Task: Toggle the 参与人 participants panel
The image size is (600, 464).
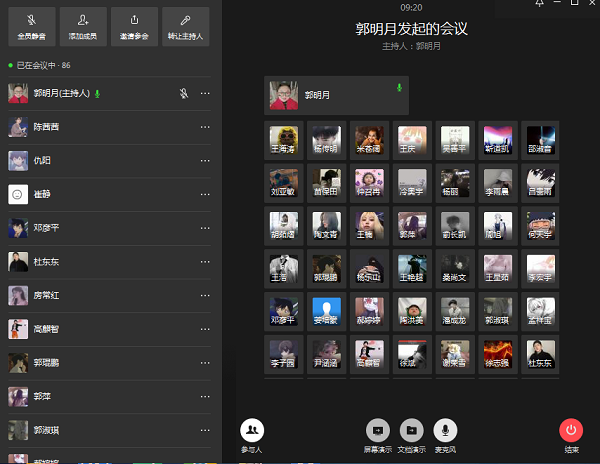Action: [252, 431]
